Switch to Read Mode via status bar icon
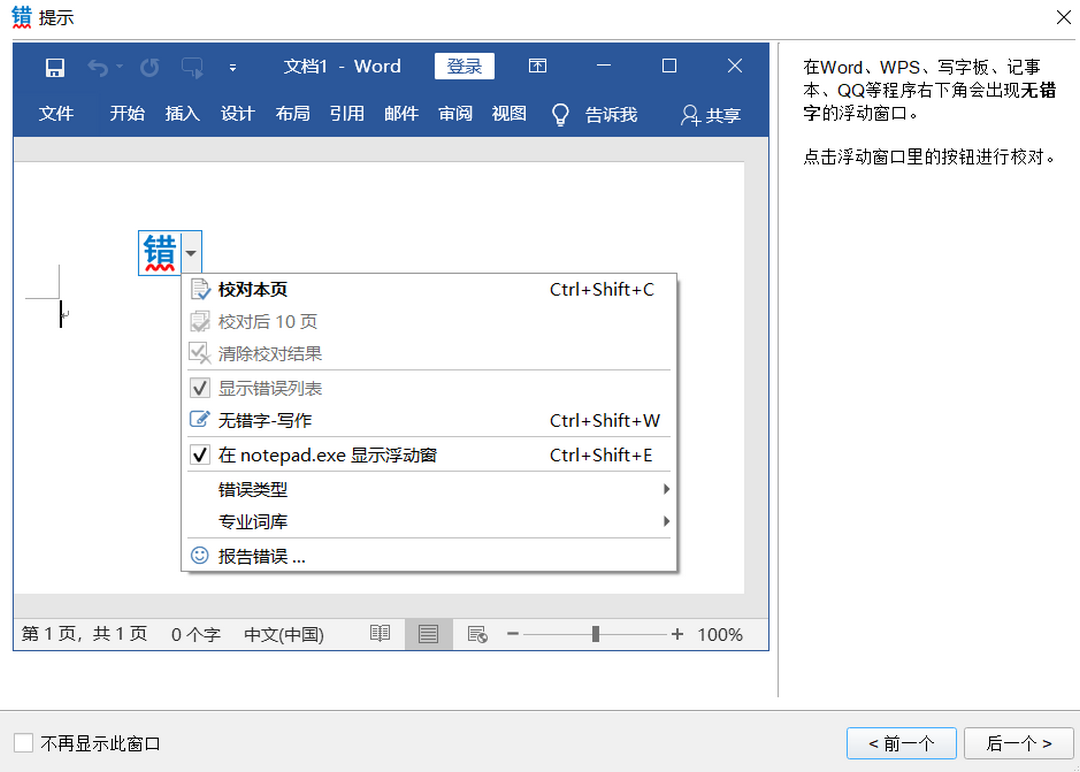The height and width of the screenshot is (772, 1080). click(x=379, y=634)
